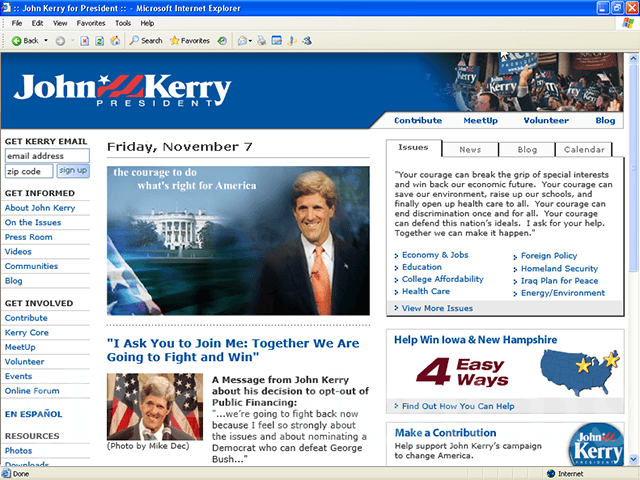The height and width of the screenshot is (480, 640).
Task: Click the Make a Contribution heading
Action: (x=445, y=433)
